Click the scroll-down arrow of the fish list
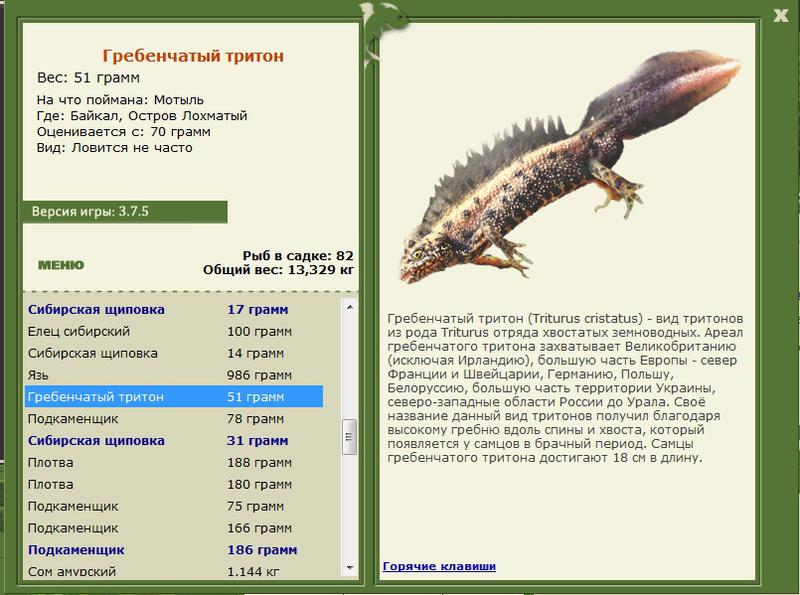800x595 pixels. 350,567
